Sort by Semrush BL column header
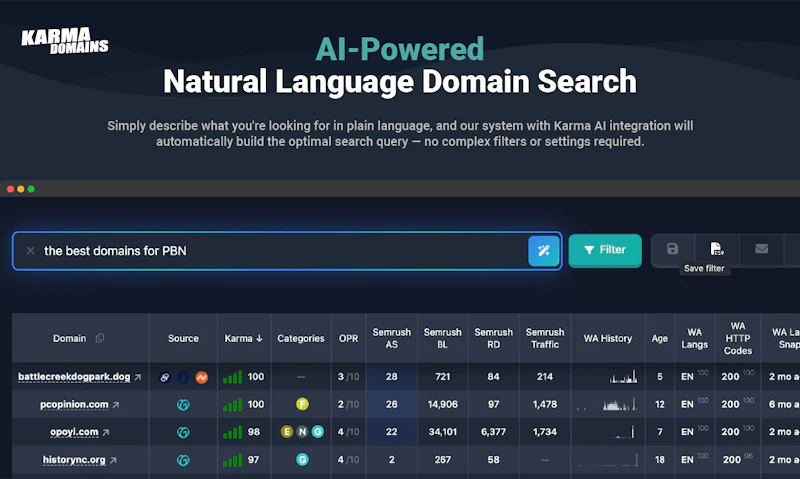This screenshot has width=800, height=479. click(442, 338)
